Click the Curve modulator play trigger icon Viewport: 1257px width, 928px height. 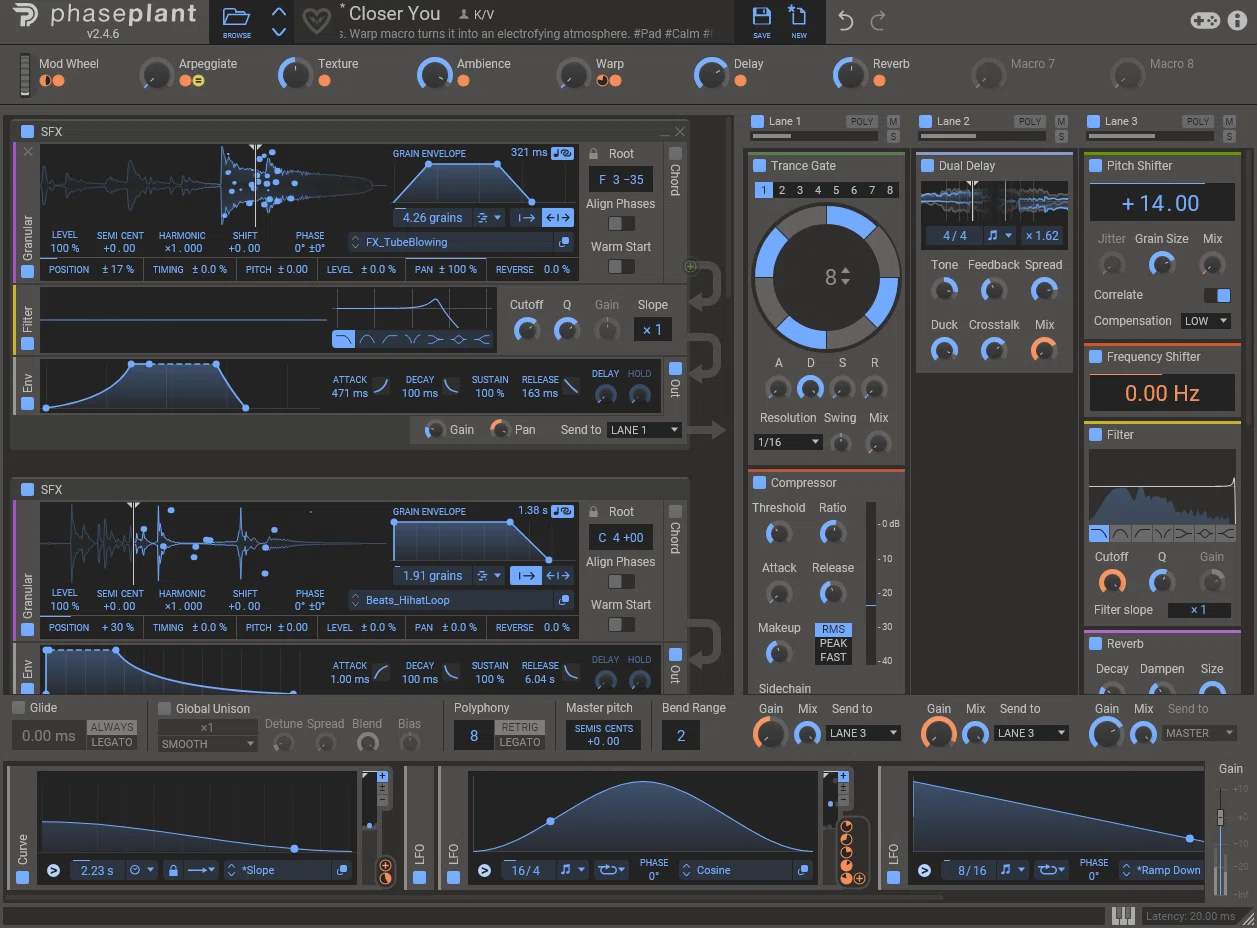click(53, 870)
